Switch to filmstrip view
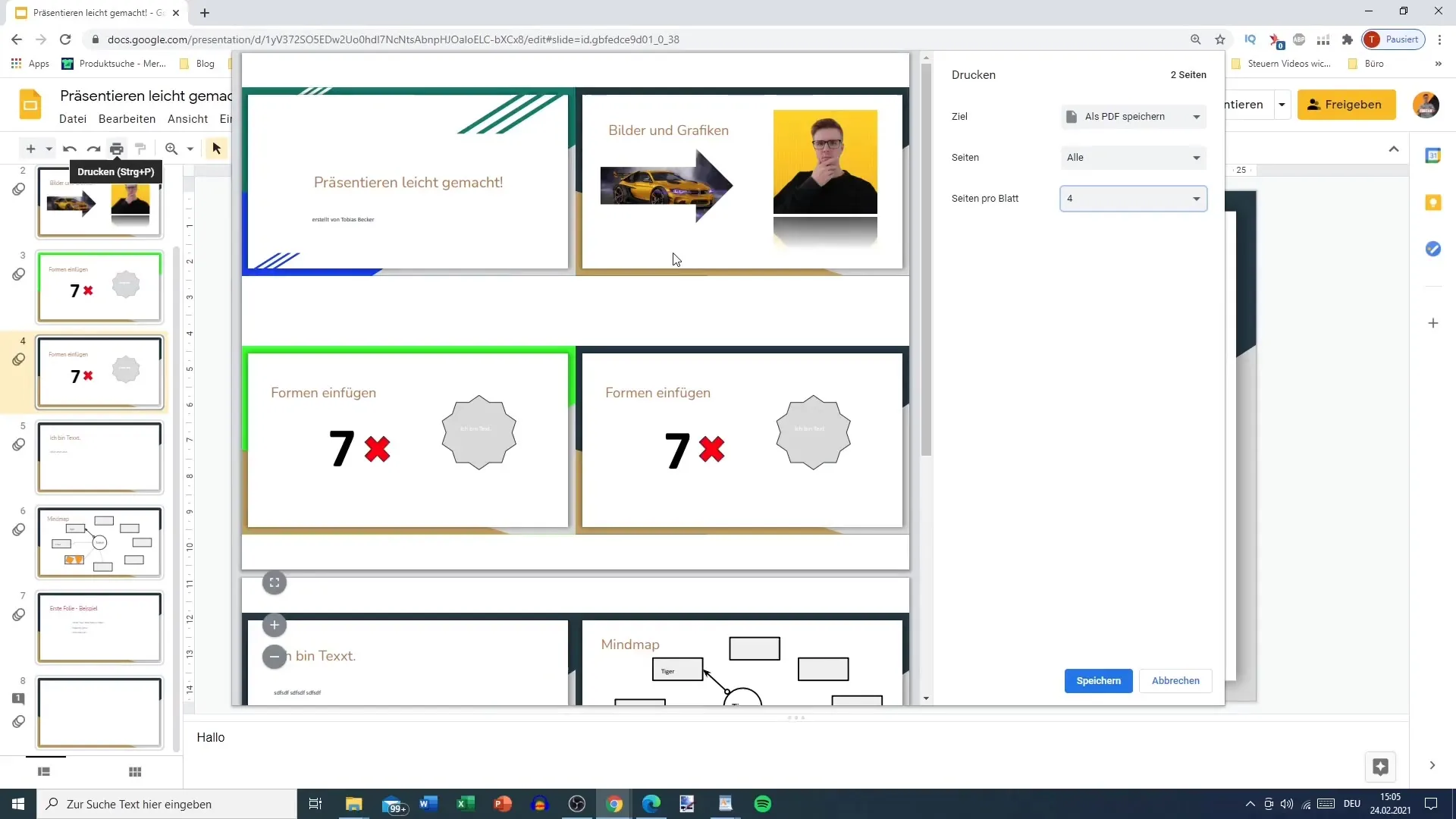This screenshot has width=1456, height=819. [x=44, y=772]
